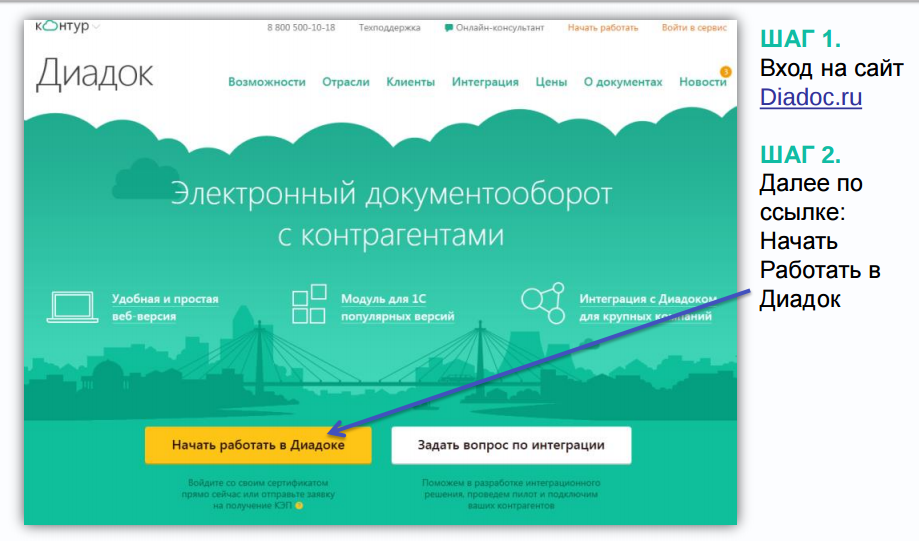Open the Новости menu item
The image size is (919, 541).
tap(702, 82)
